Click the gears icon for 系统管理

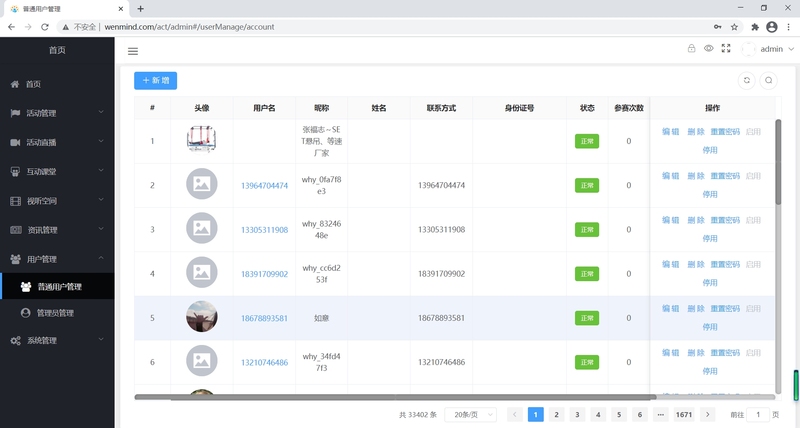[x=15, y=340]
